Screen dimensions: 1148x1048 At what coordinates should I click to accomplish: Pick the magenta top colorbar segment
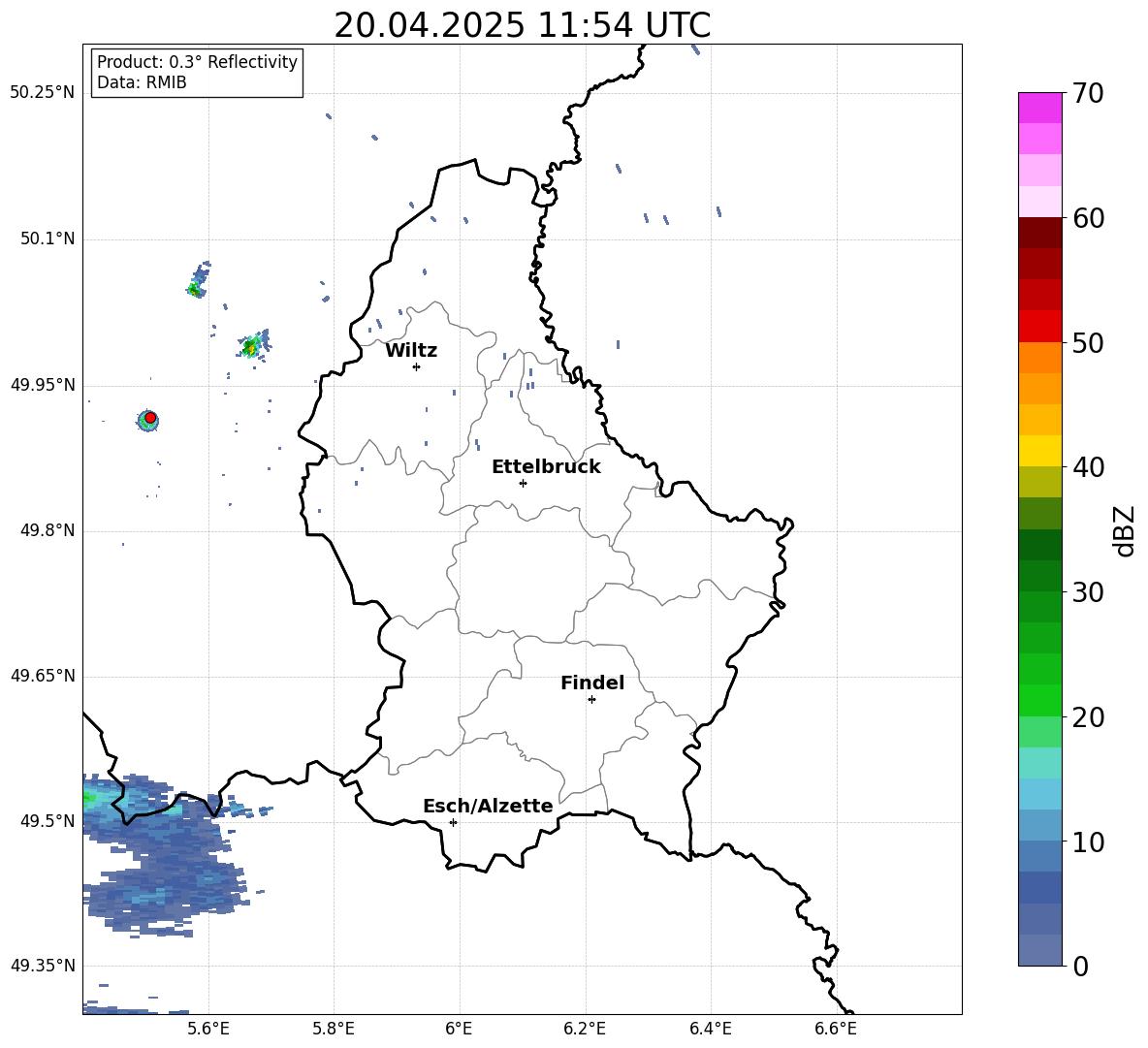tap(1039, 108)
